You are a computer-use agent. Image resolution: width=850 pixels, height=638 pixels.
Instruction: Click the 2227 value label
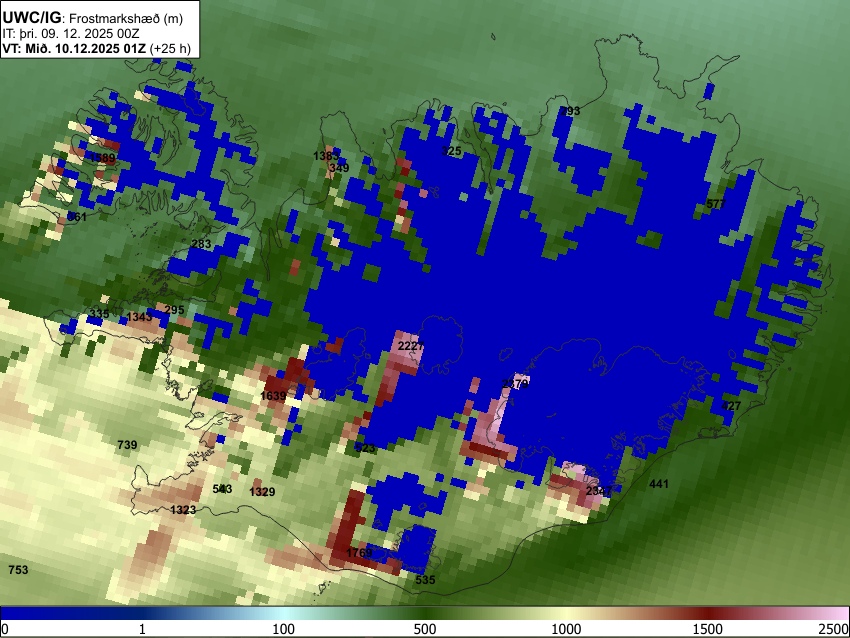(x=410, y=346)
